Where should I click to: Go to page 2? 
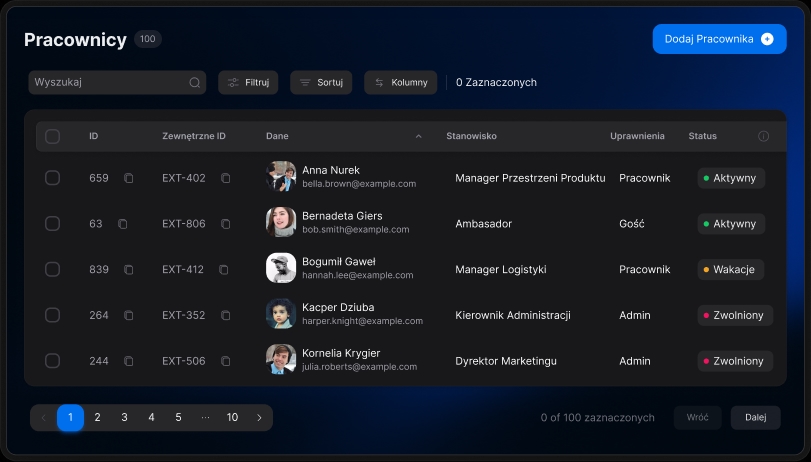(97, 418)
